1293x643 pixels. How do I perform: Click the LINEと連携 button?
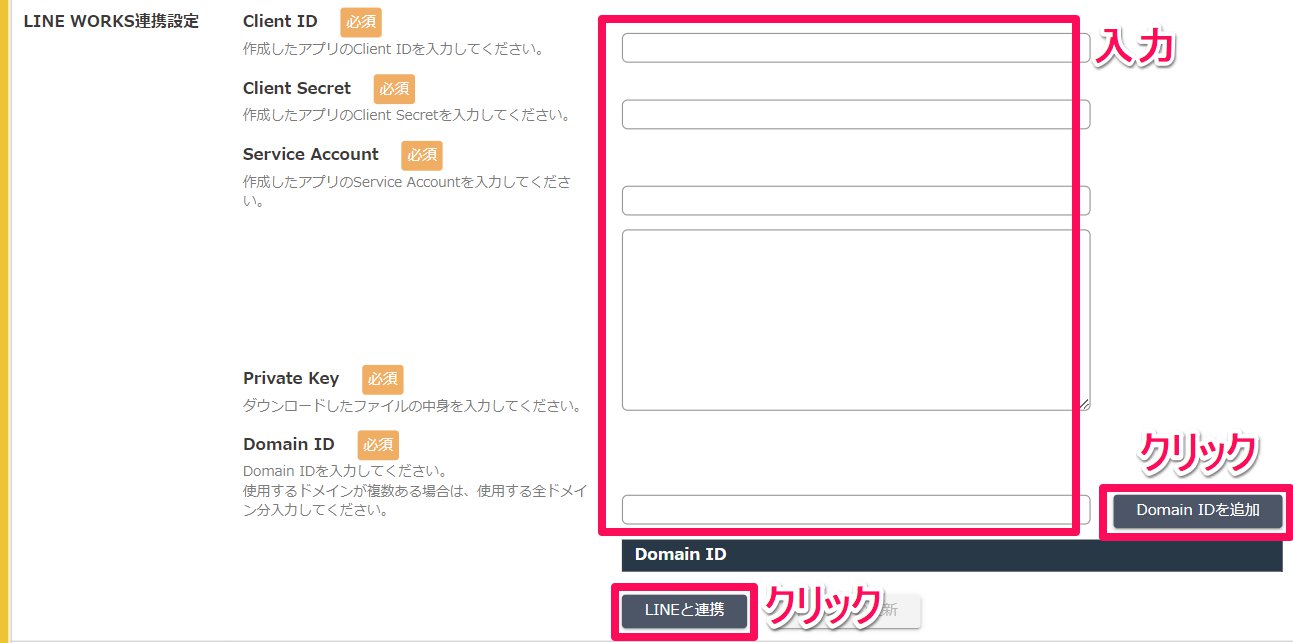(x=685, y=610)
